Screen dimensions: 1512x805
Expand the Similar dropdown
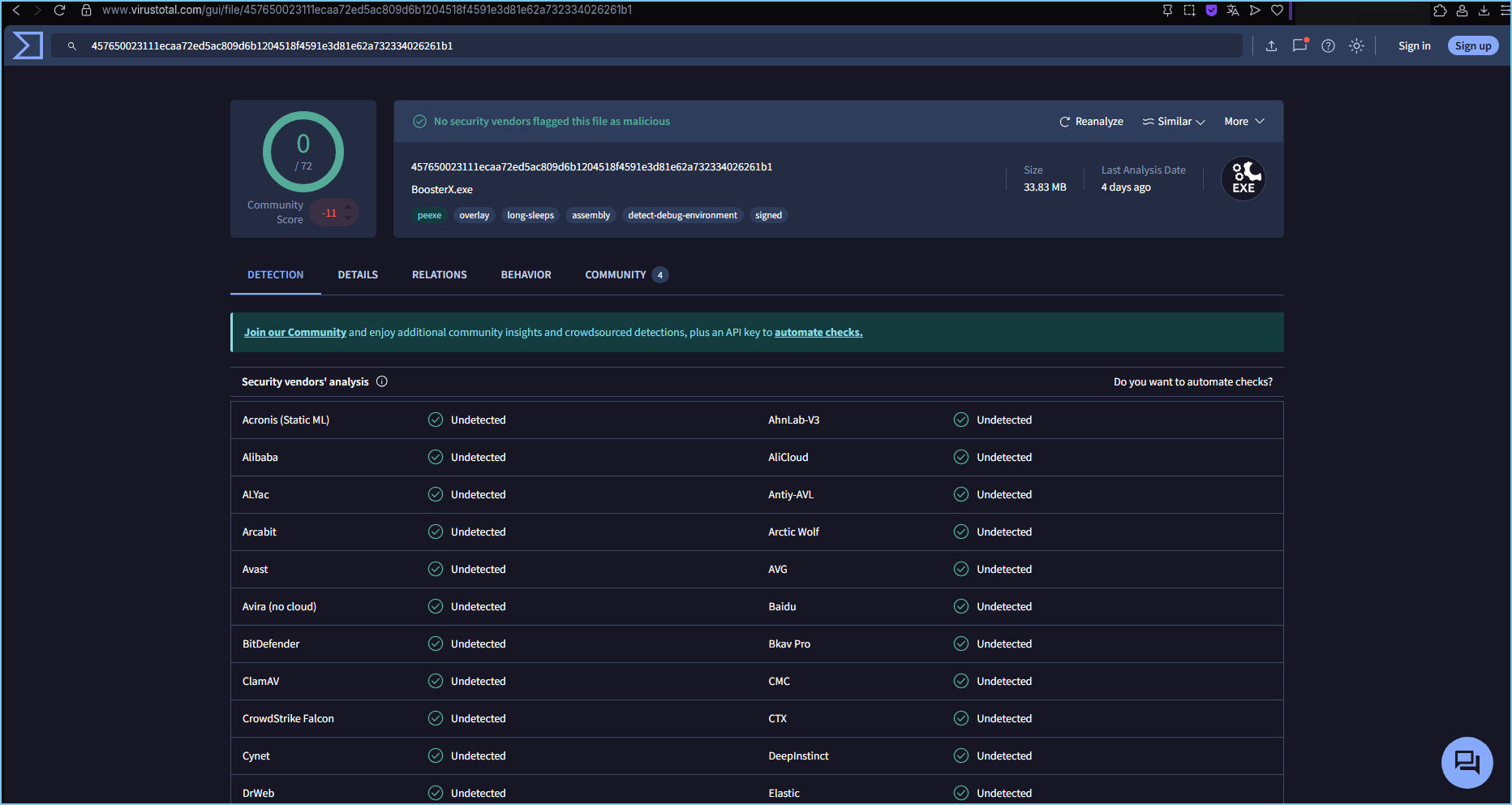tap(1174, 122)
